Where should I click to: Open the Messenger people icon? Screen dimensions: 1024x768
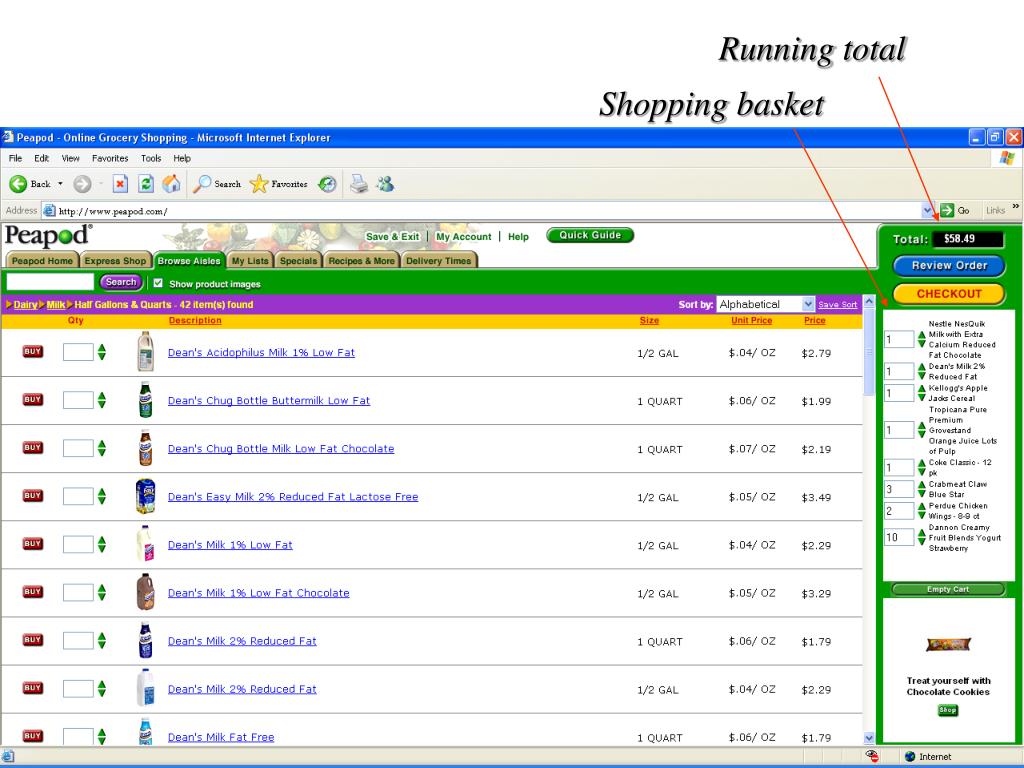[x=385, y=184]
